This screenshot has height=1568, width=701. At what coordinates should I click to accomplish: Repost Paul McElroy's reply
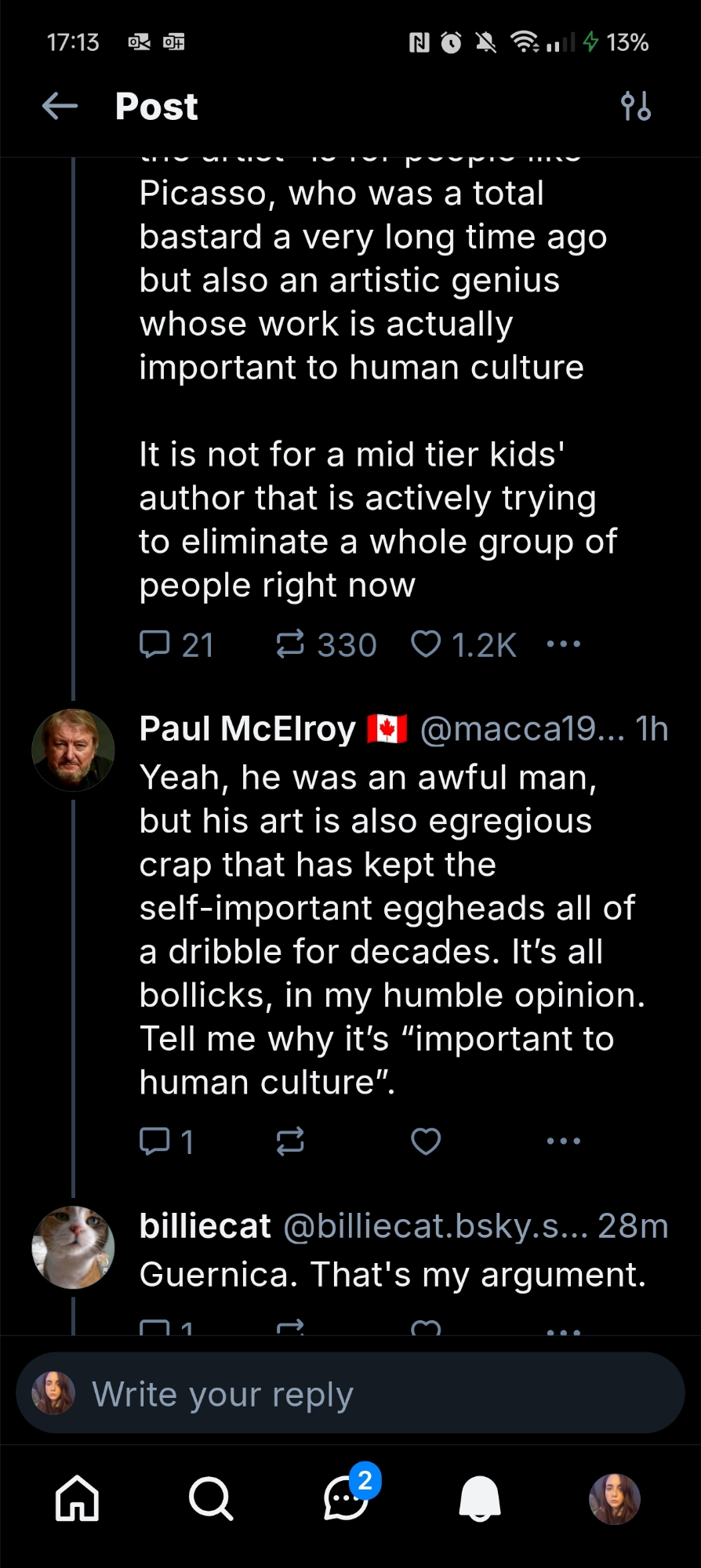290,1142
